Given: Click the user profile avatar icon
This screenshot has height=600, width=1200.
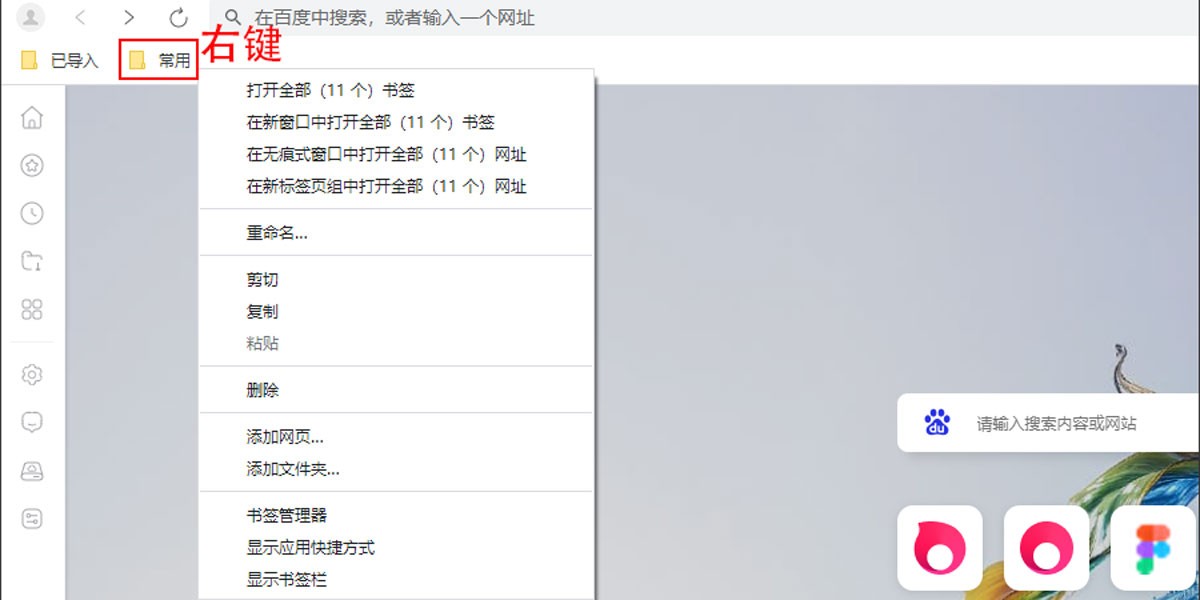Looking at the screenshot, I should point(32,17).
